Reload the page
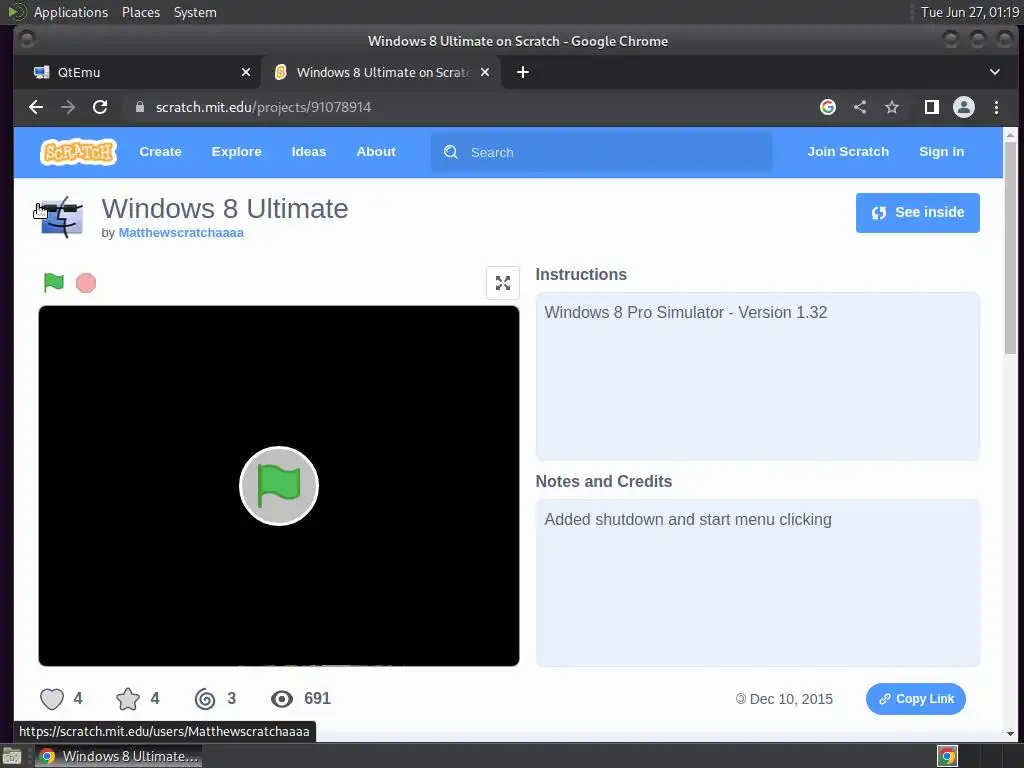 click(x=100, y=107)
